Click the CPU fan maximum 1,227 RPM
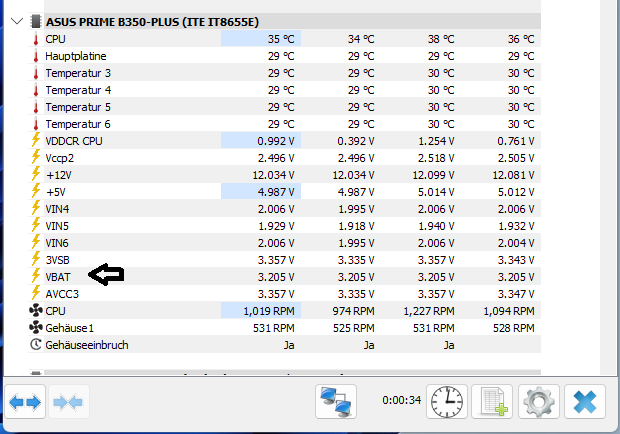Viewport: 620px width, 434px height. coord(429,311)
